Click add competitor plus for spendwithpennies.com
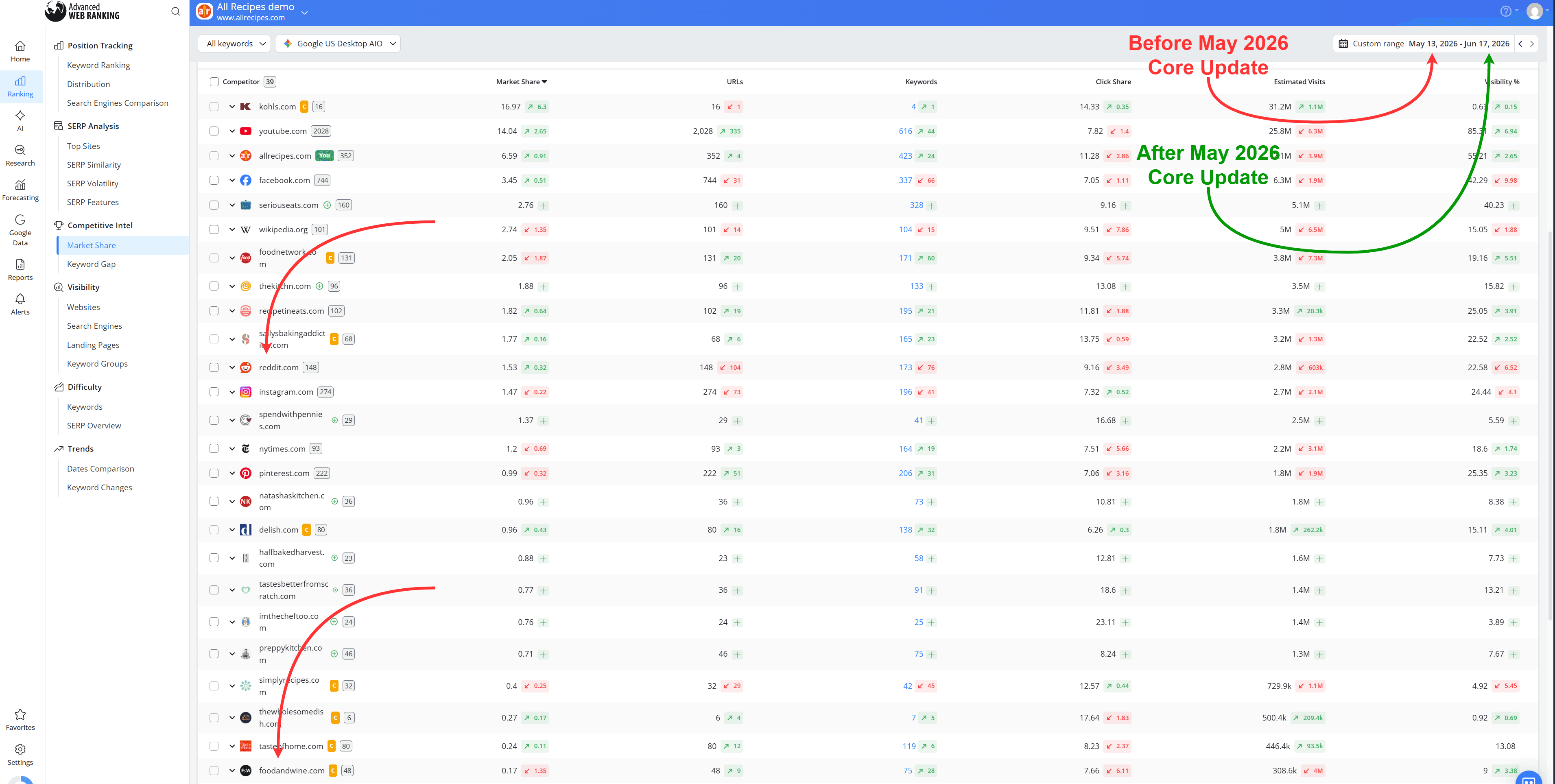Screen dimensions: 1555x784 click(x=334, y=420)
